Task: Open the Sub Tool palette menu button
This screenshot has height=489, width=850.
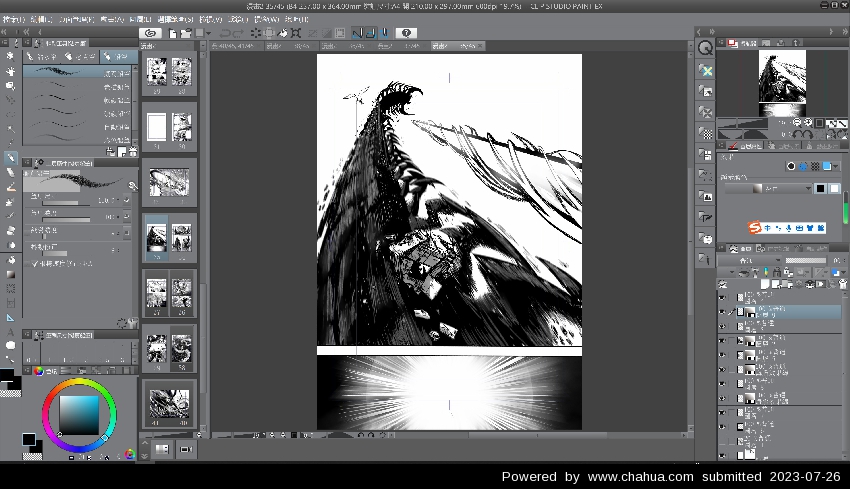Action: (27, 43)
